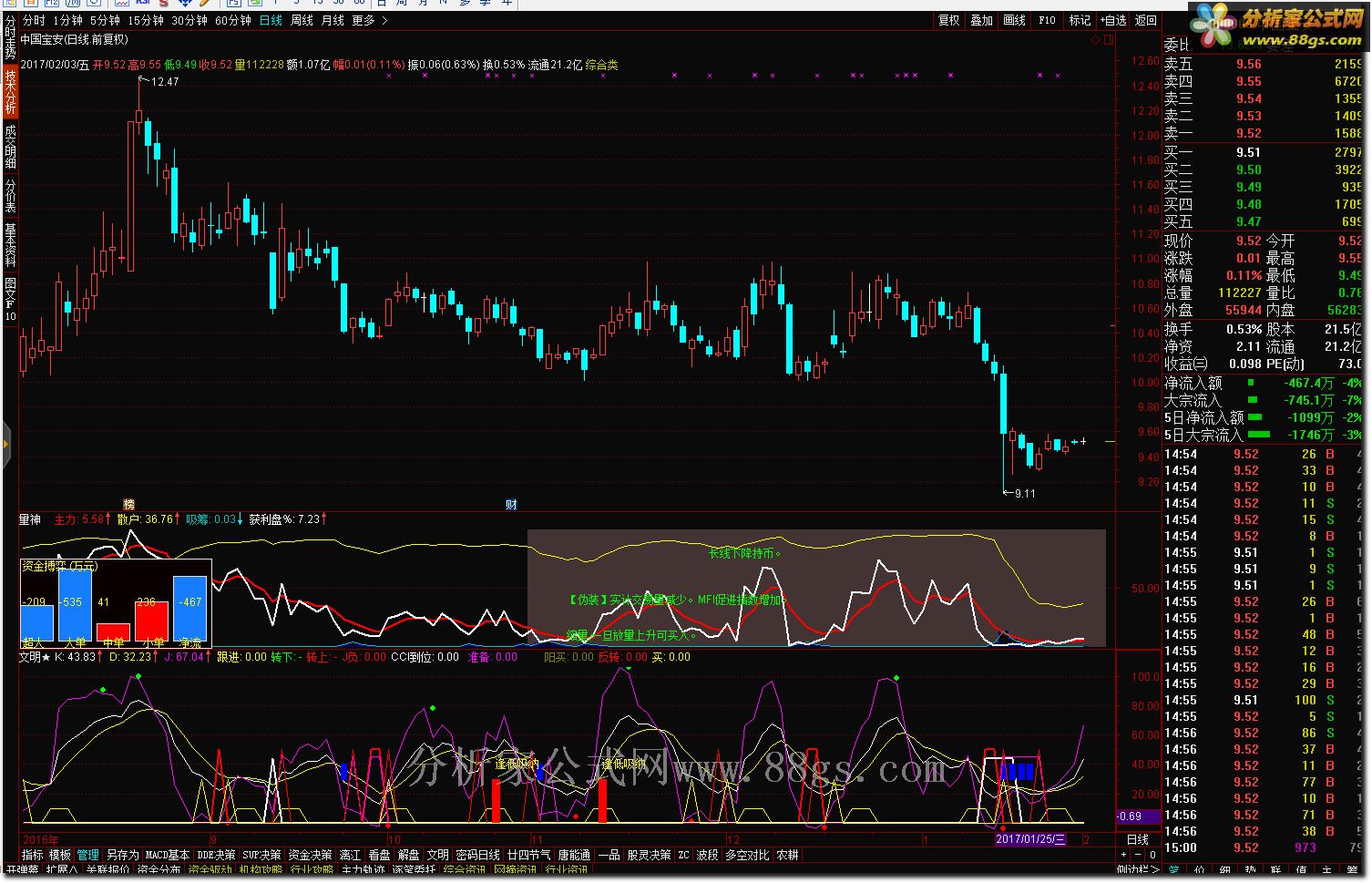Open the 分价表 side tab
1372x883 pixels.
coord(10,196)
